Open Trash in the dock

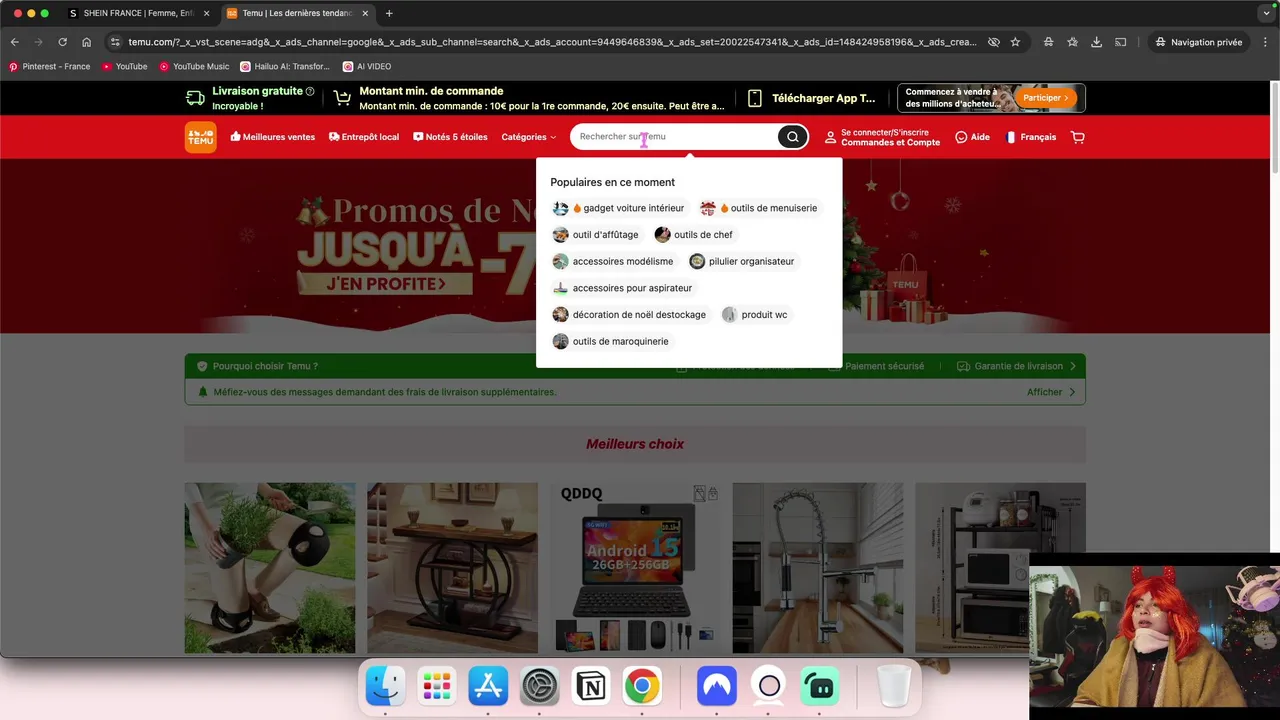tap(894, 686)
